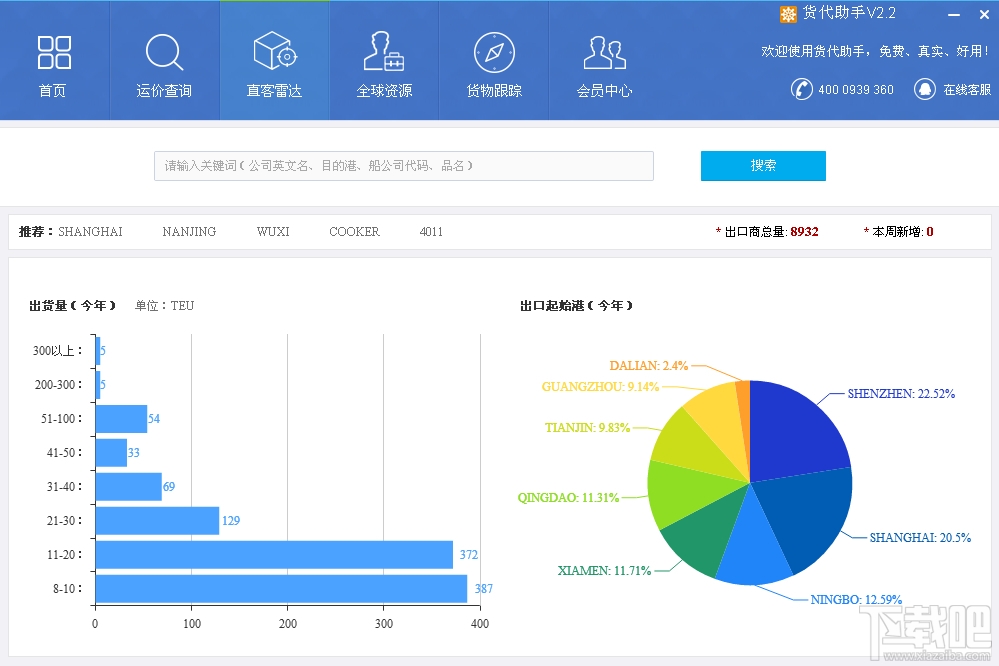
Task: Click the 8-10 bar showing 387
Action: (x=281, y=588)
